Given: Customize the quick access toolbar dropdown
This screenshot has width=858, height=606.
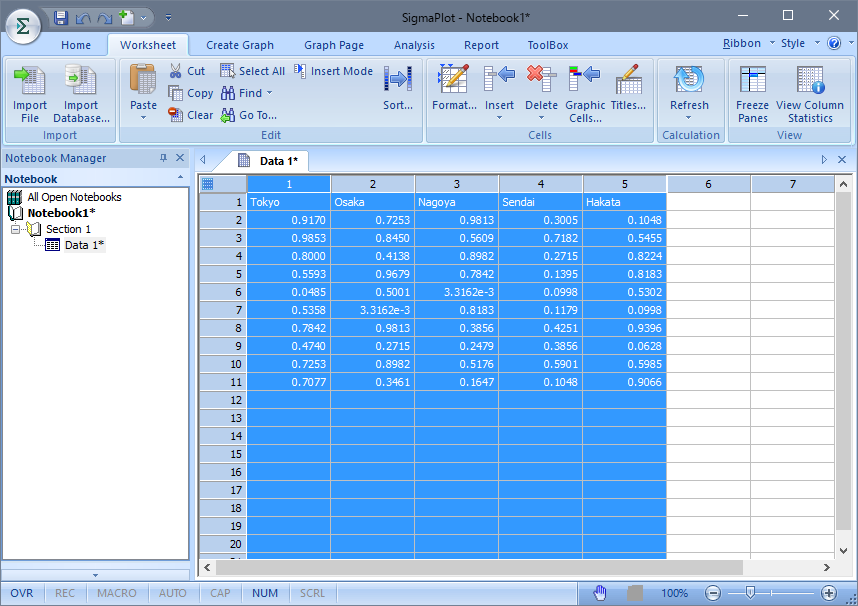Looking at the screenshot, I should coord(169,18).
